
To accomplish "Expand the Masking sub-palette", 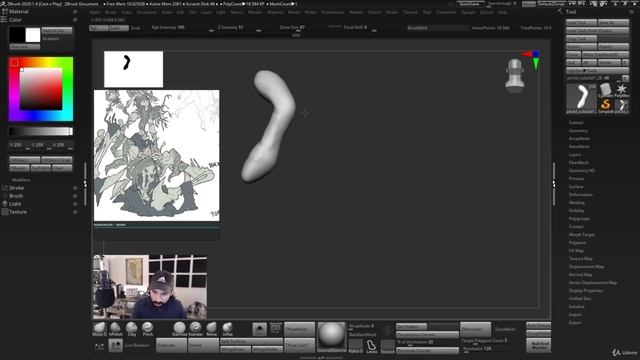I will pyautogui.click(x=577, y=202).
